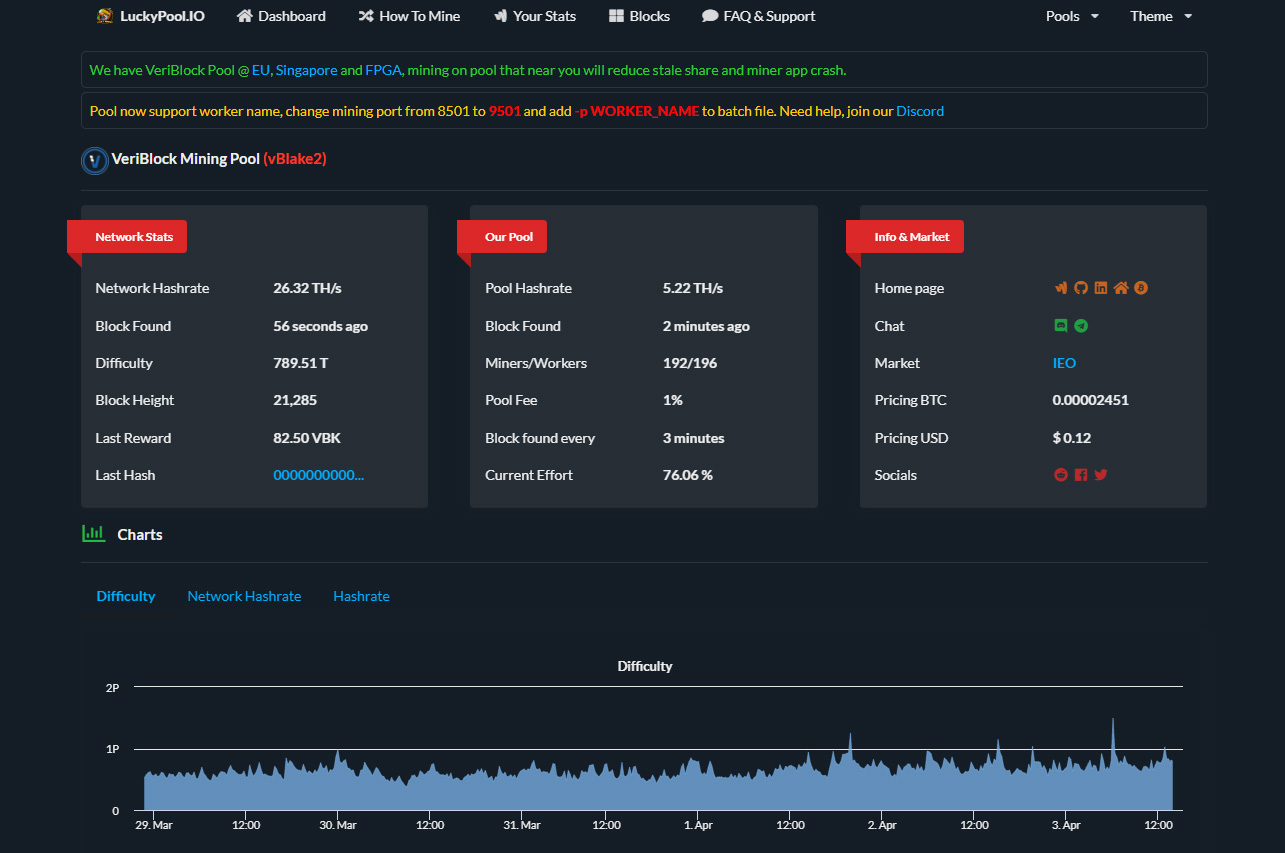Click the '56 seconds ago' Block Found value
The height and width of the screenshot is (853, 1285).
pyautogui.click(x=320, y=326)
